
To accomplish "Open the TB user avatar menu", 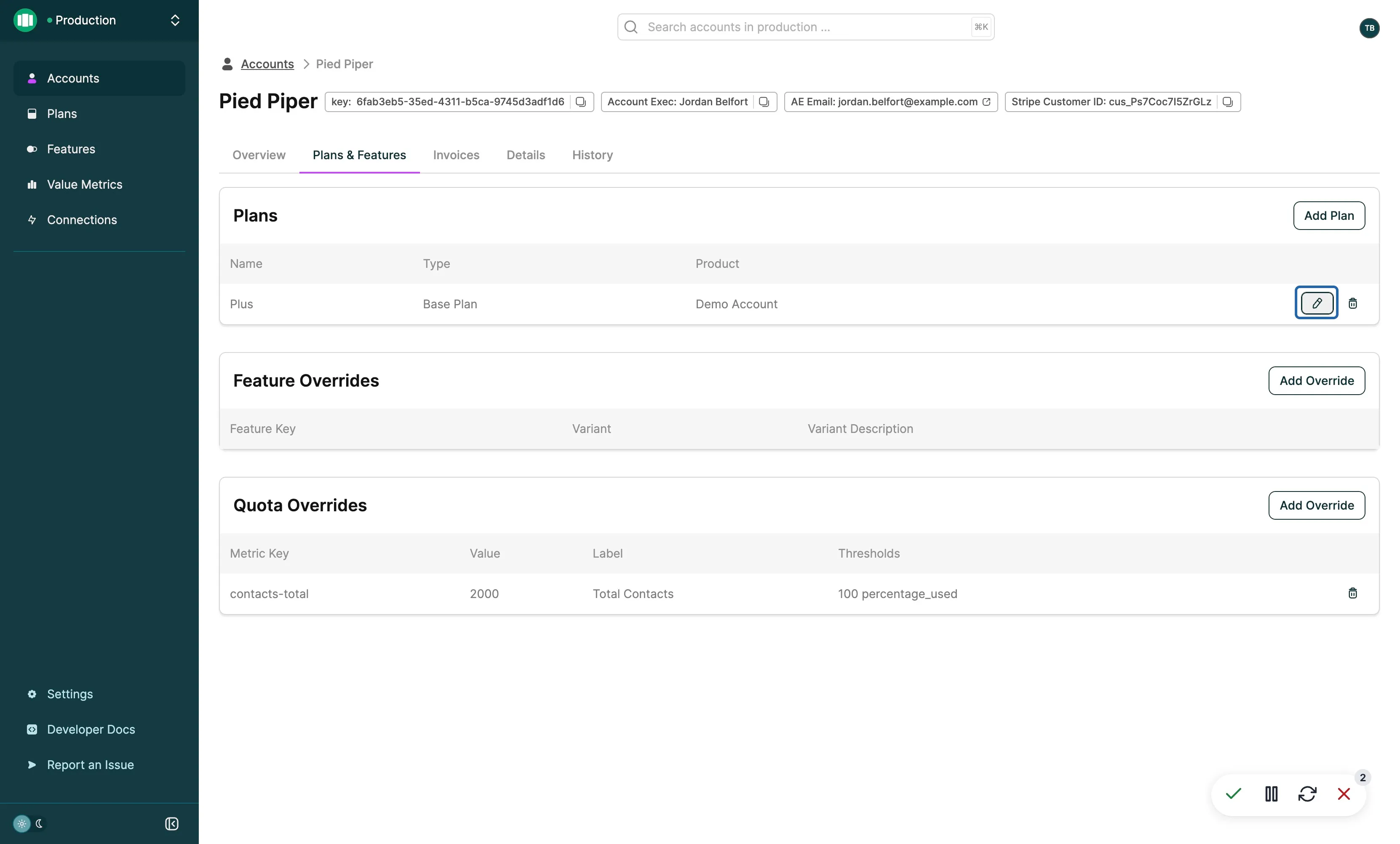I will (x=1369, y=28).
